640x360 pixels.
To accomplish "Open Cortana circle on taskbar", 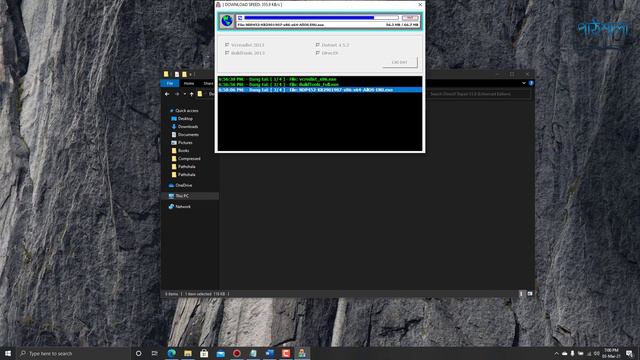I will (138, 353).
